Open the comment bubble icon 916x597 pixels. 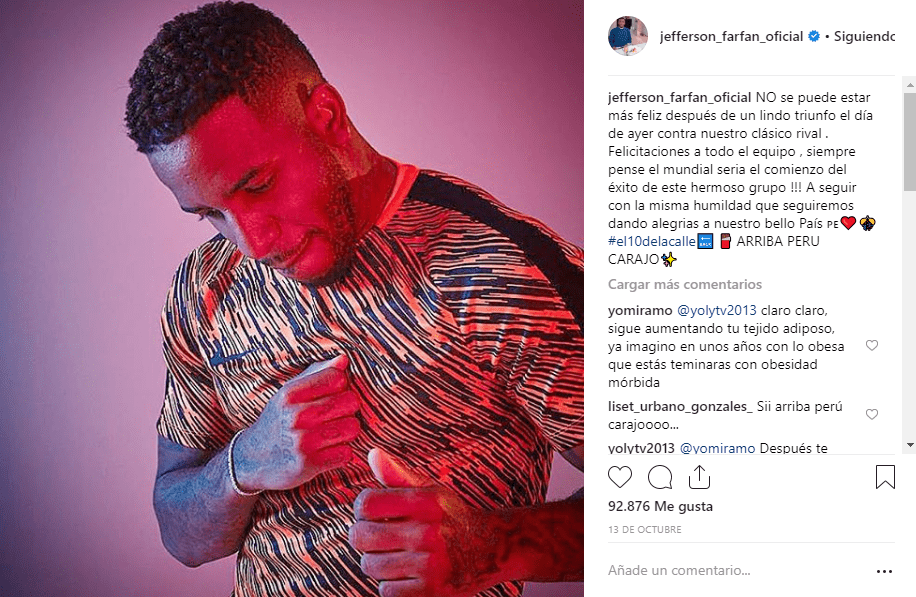[x=660, y=477]
